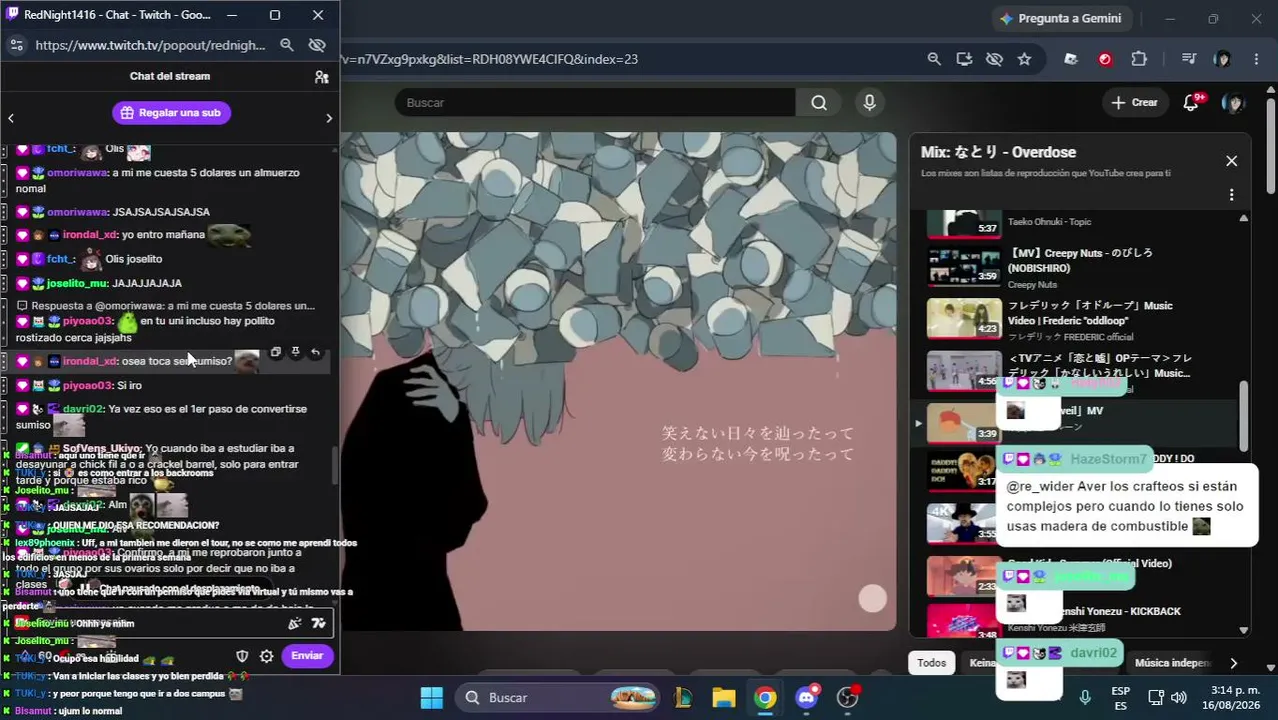The height and width of the screenshot is (720, 1278).
Task: Reply to the hovered irondal_xd message
Action: tap(315, 352)
